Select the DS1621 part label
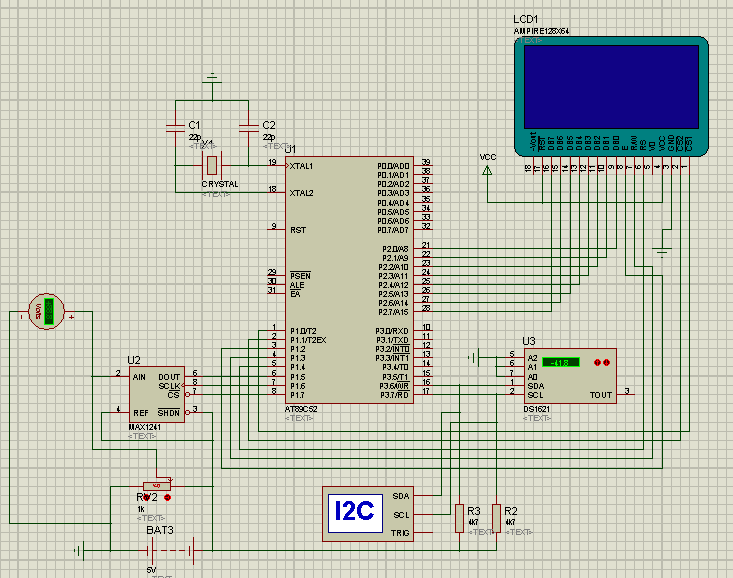The height and width of the screenshot is (578, 733). tap(537, 409)
